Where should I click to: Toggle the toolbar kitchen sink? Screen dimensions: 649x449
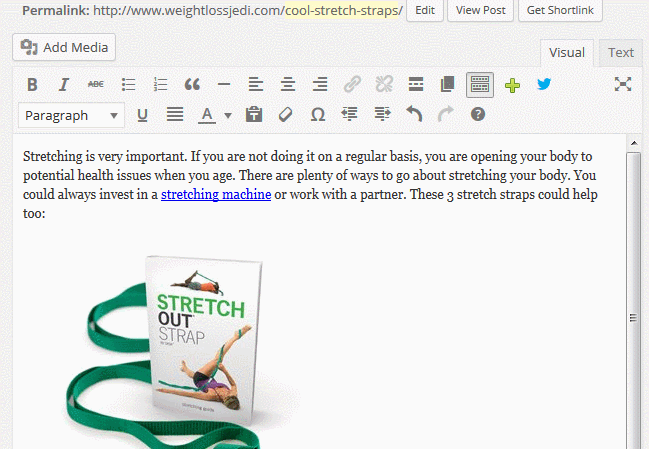point(480,85)
